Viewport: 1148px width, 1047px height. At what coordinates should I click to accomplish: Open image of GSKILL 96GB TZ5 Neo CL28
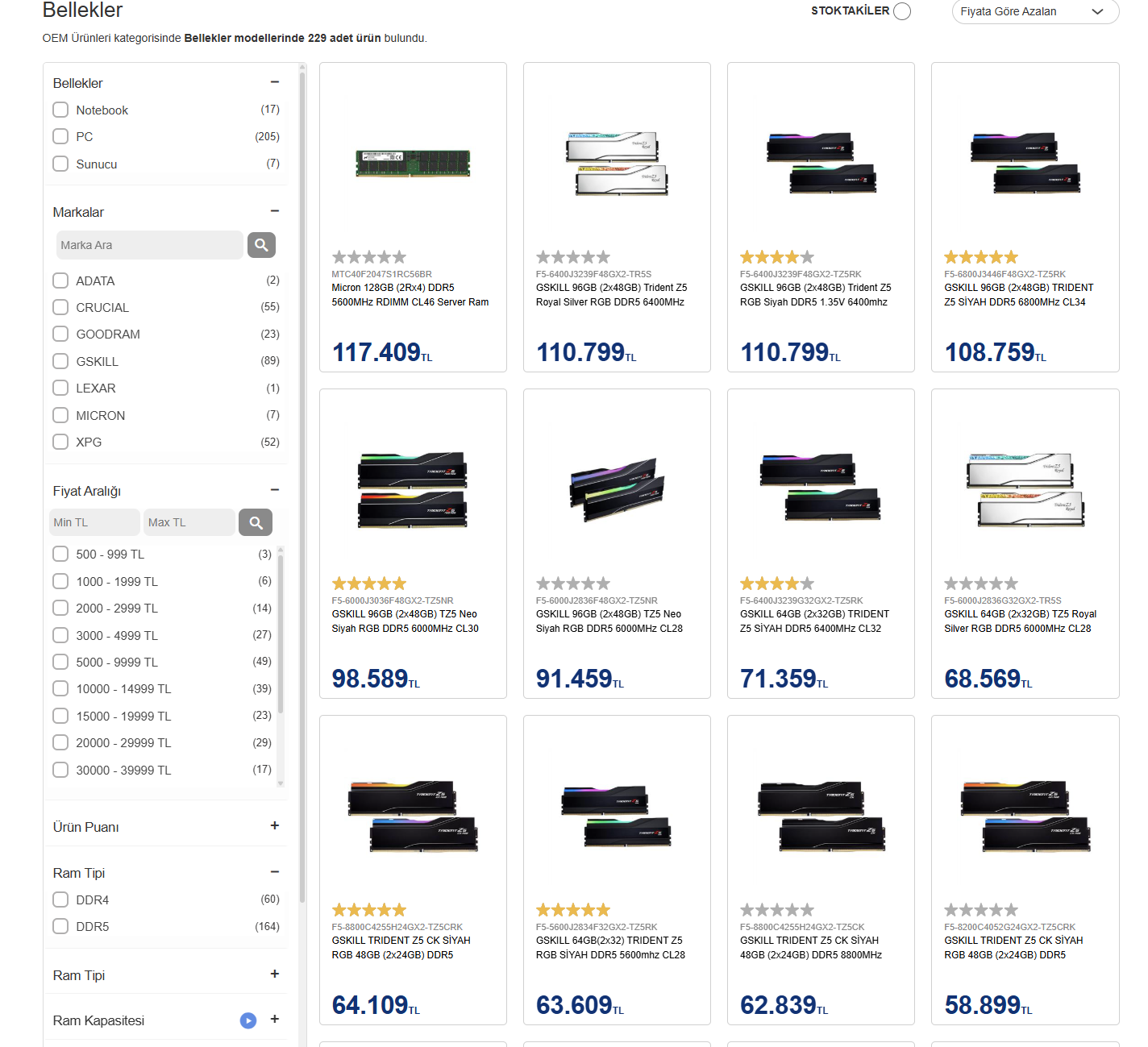pyautogui.click(x=617, y=489)
